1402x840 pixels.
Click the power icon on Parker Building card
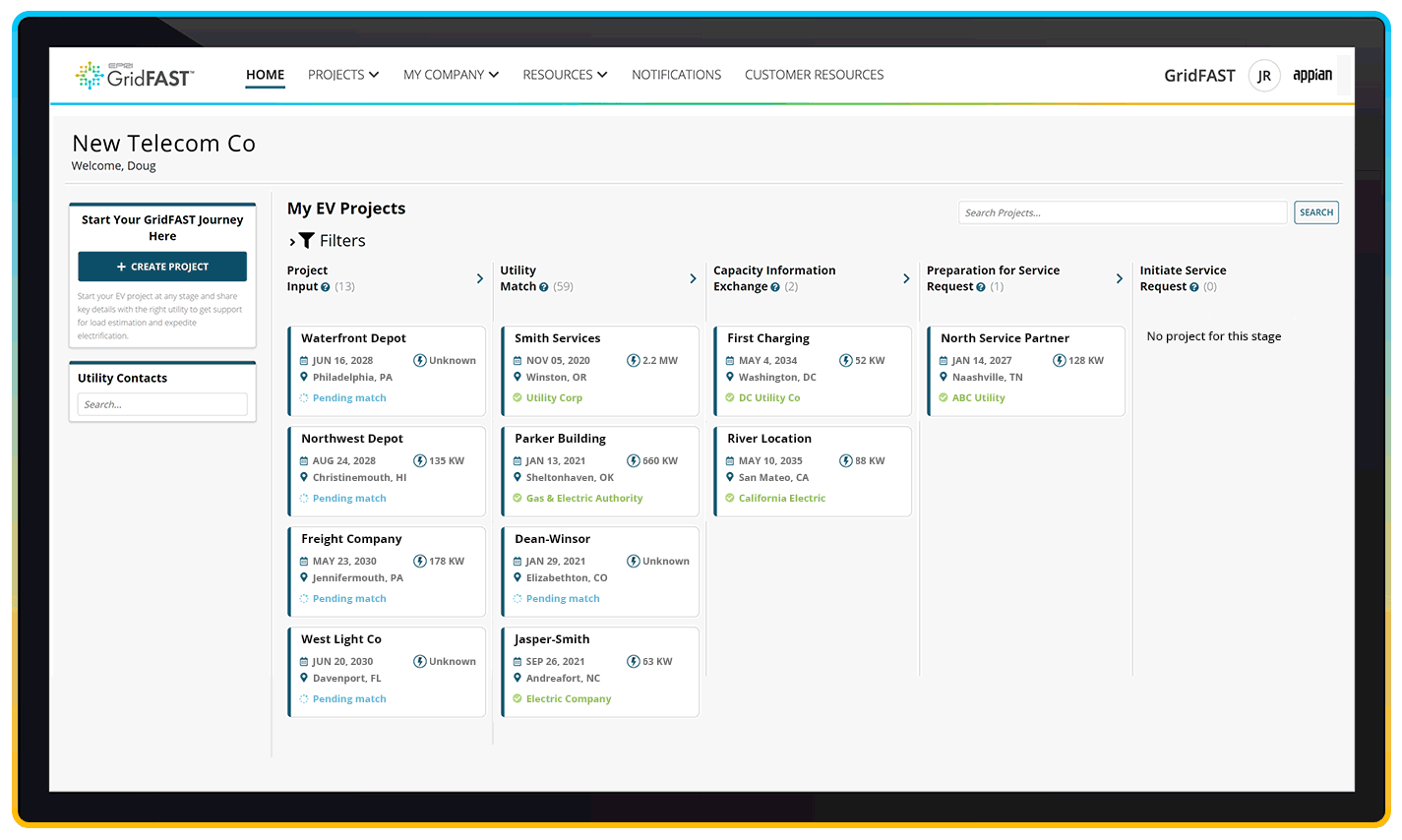(x=634, y=461)
